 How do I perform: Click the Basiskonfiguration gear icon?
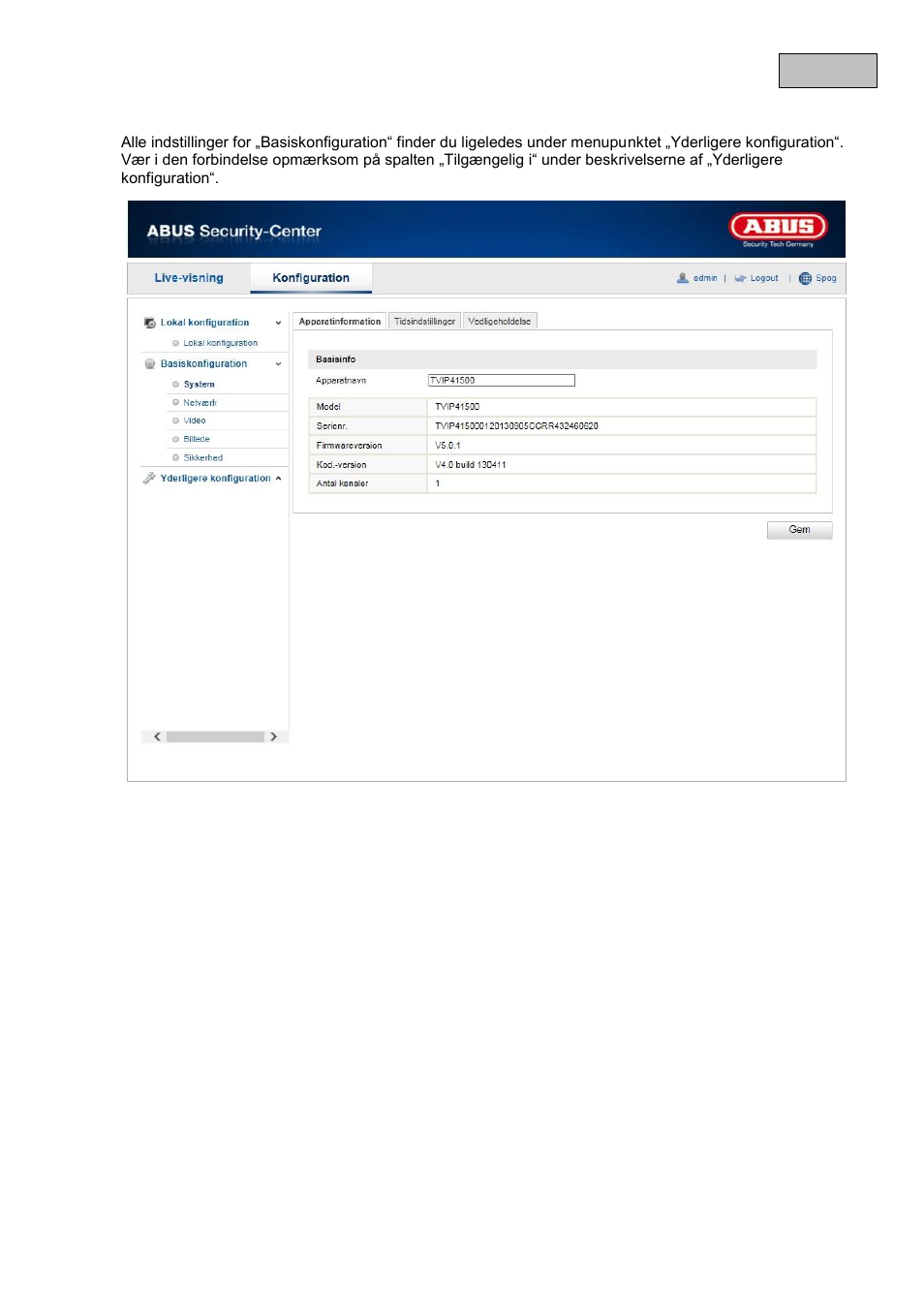[150, 364]
